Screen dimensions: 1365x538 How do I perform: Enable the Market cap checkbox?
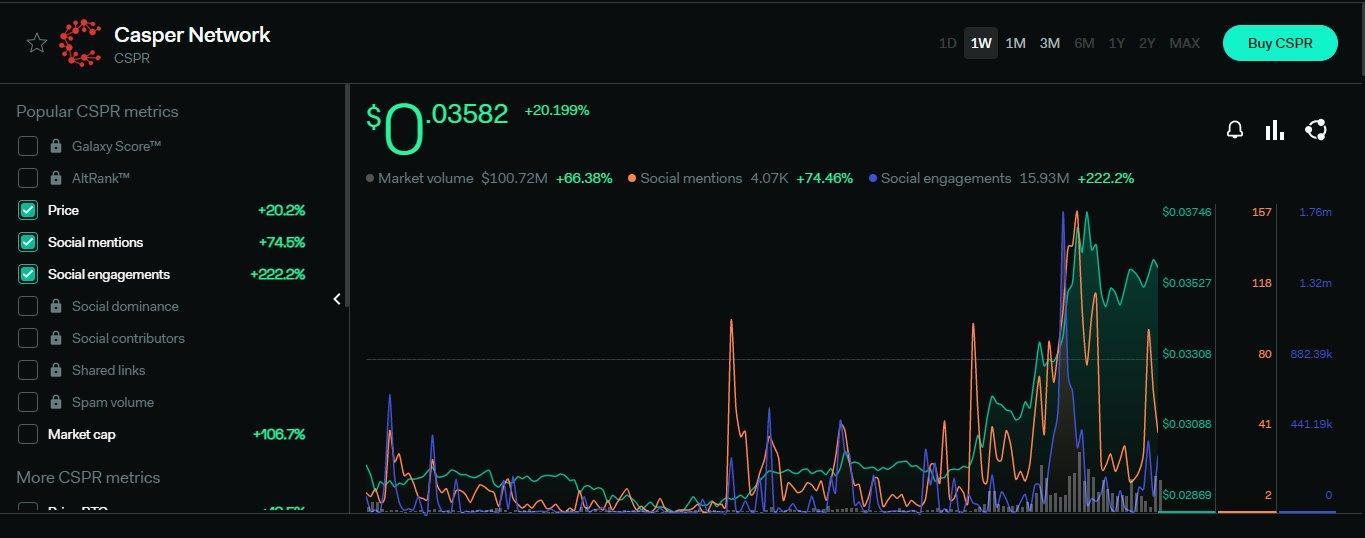[x=28, y=434]
